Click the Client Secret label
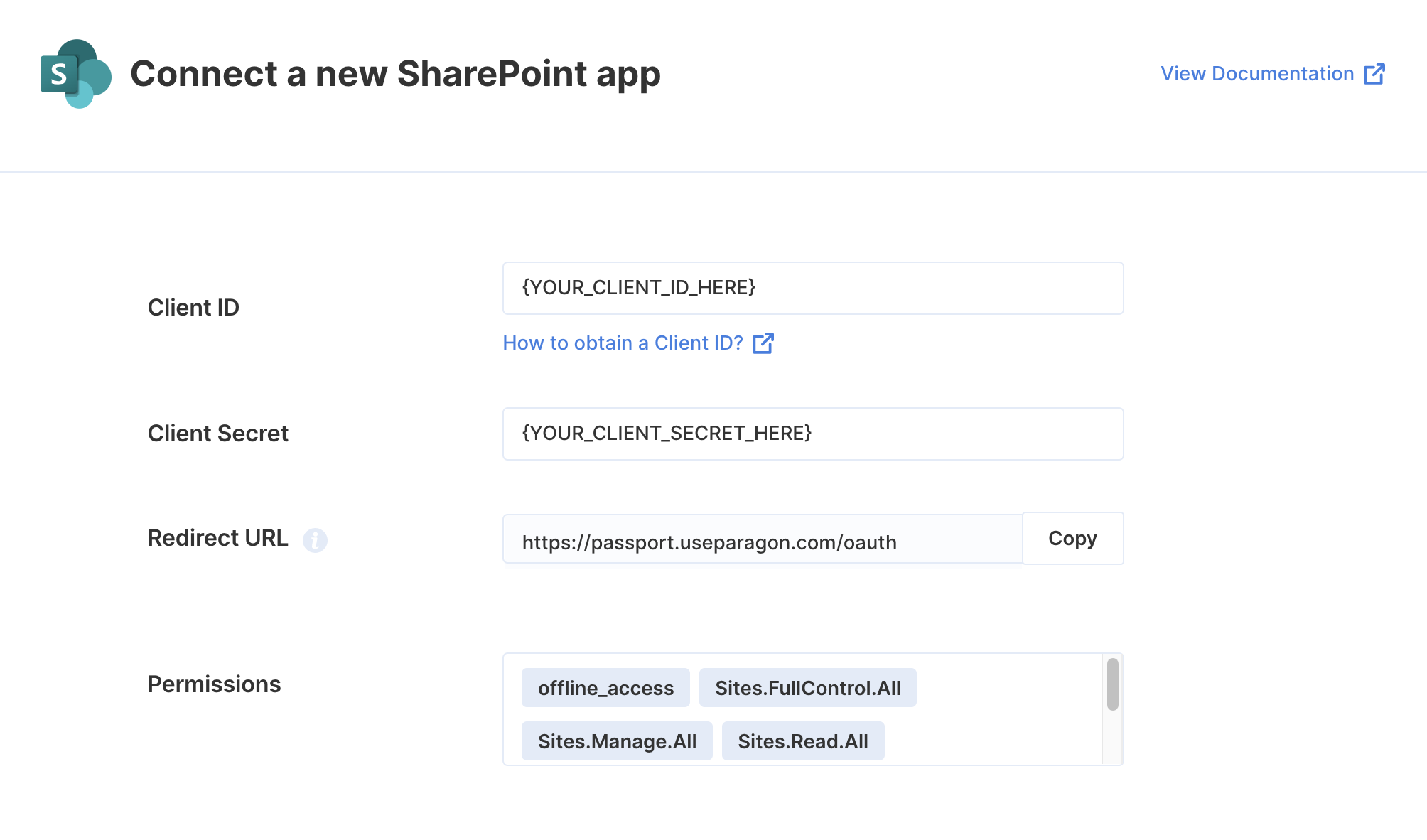This screenshot has width=1427, height=840. pos(217,434)
